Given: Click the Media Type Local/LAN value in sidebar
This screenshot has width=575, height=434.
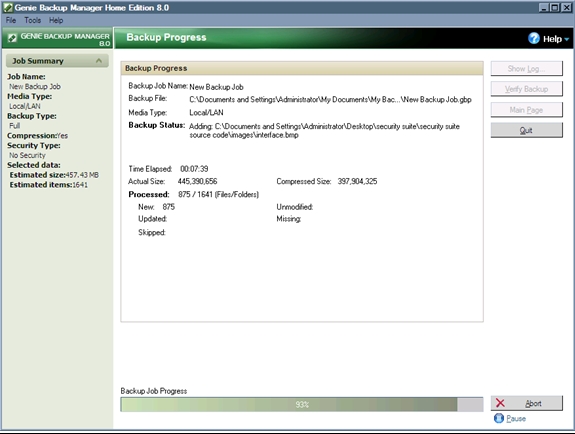Looking at the screenshot, I should coord(25,106).
